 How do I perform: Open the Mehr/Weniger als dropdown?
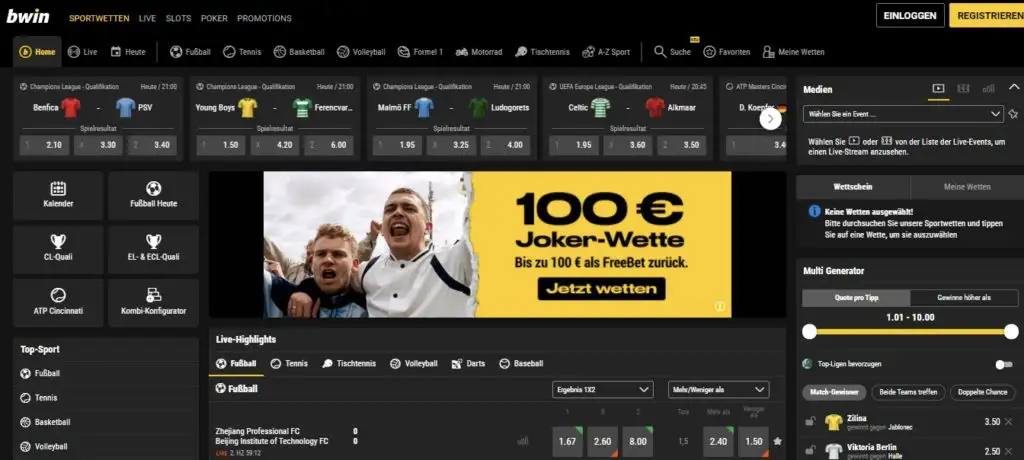[718, 389]
